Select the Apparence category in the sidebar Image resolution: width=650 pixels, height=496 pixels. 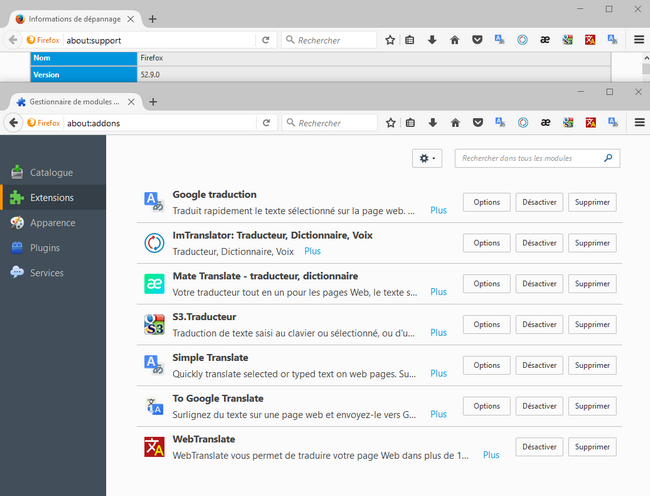point(52,223)
